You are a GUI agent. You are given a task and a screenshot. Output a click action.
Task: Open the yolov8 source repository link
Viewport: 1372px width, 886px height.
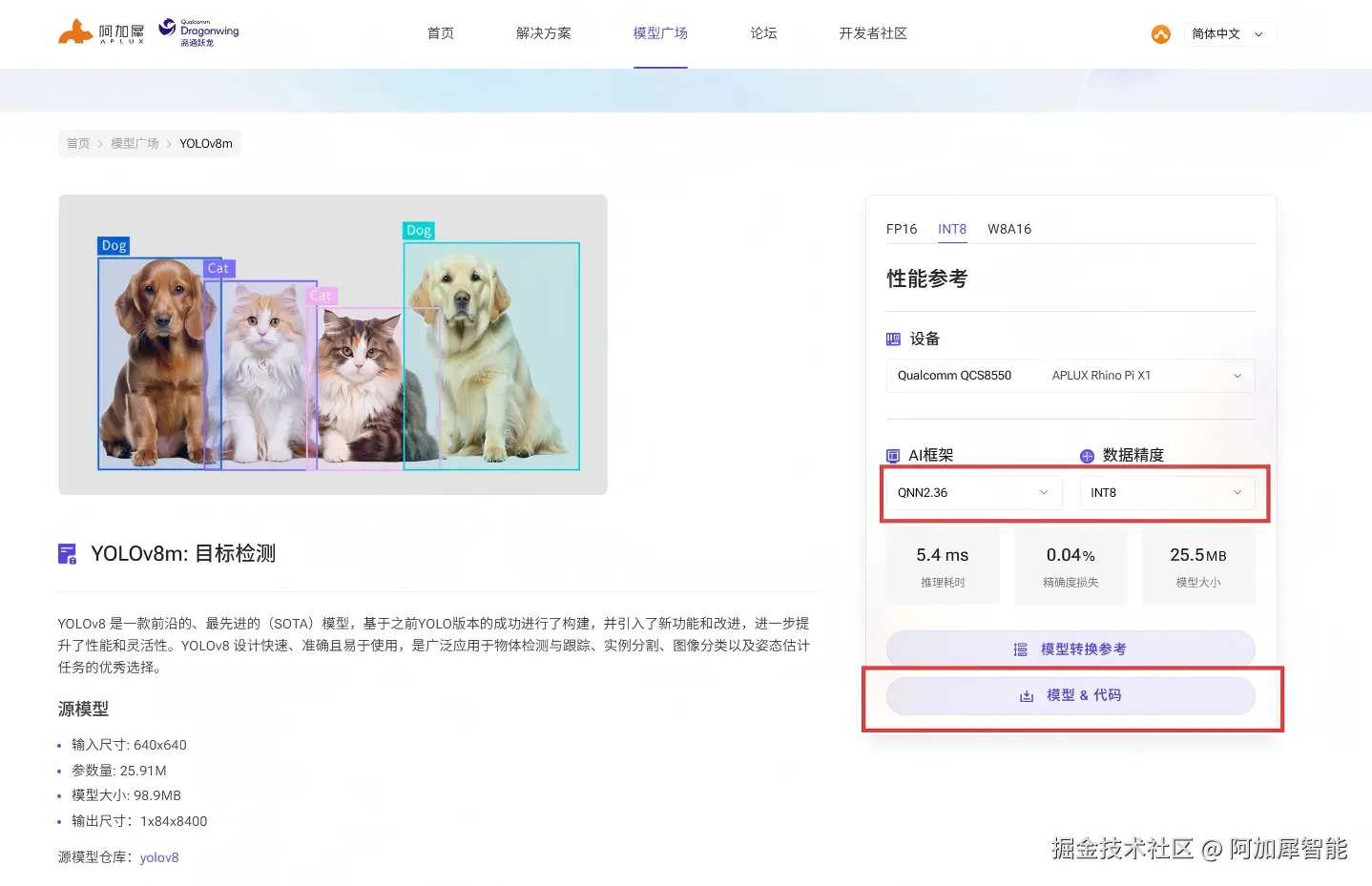(158, 856)
